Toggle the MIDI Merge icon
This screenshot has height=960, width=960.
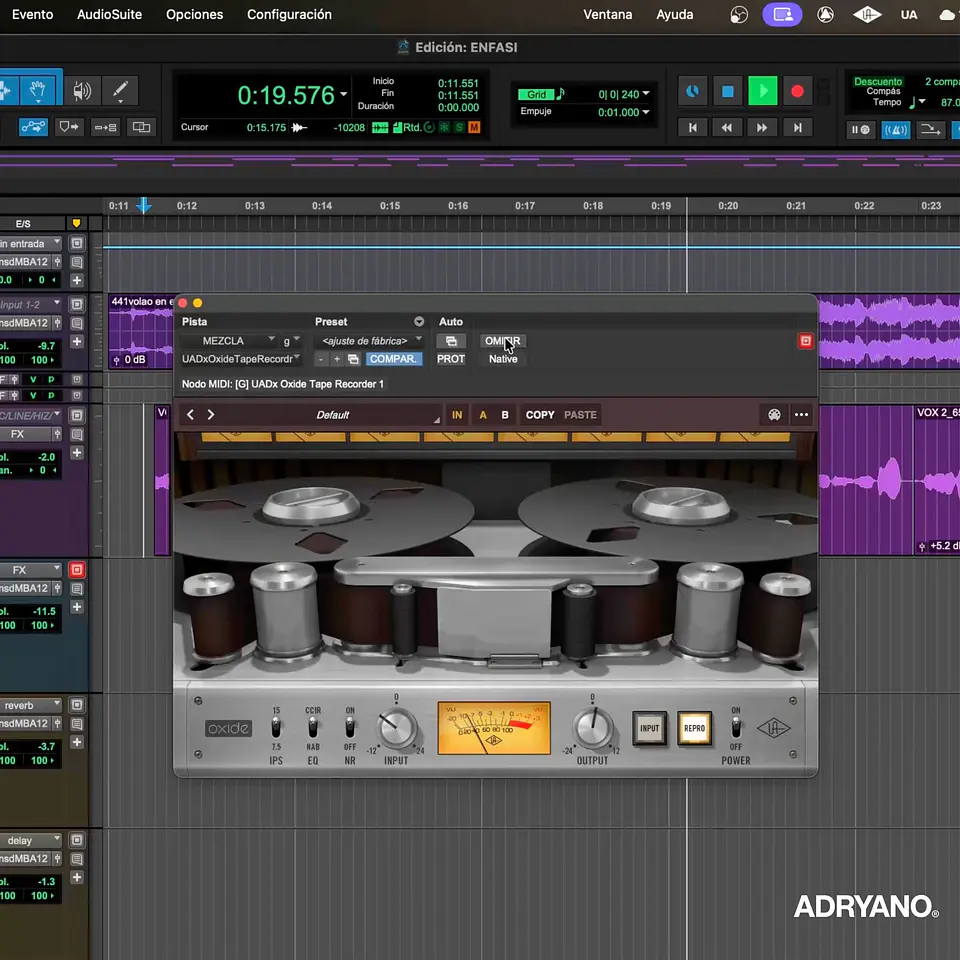click(930, 130)
